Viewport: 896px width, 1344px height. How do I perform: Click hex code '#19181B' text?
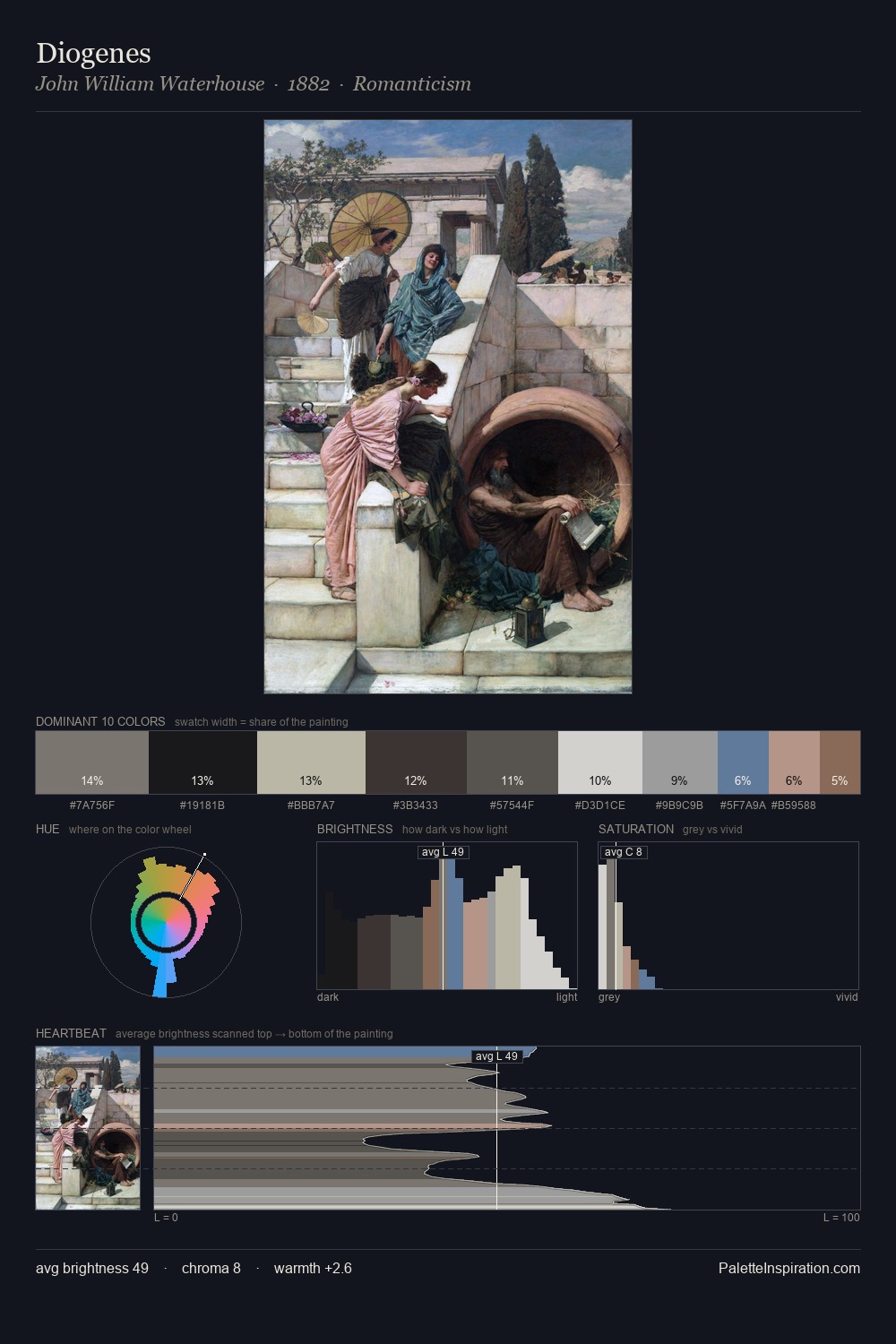202,805
